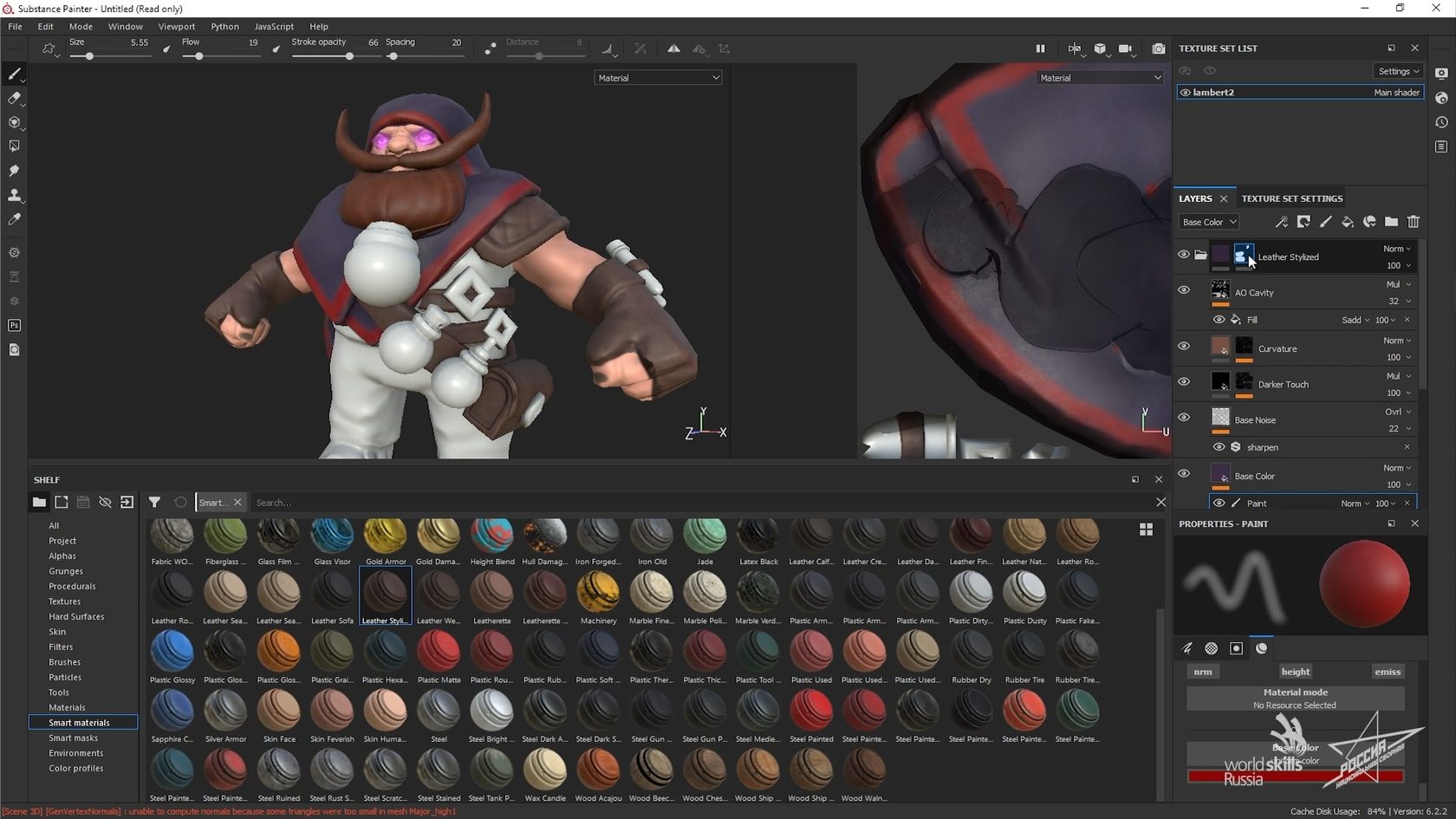Add an effect with the magic wand icon
Image resolution: width=1456 pixels, height=819 pixels.
[1281, 222]
